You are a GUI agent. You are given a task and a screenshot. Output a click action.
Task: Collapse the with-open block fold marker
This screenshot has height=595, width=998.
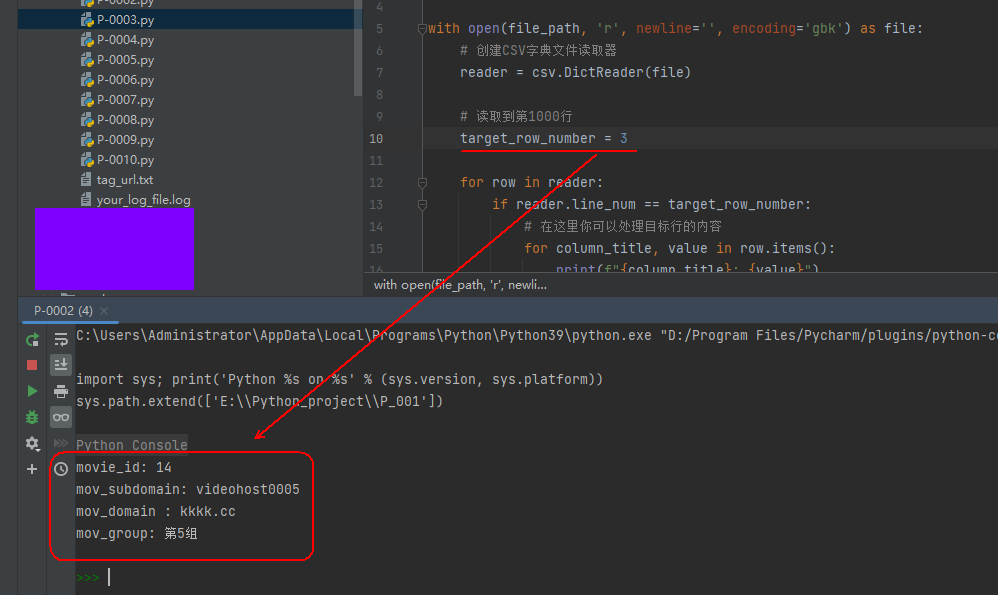(x=422, y=29)
